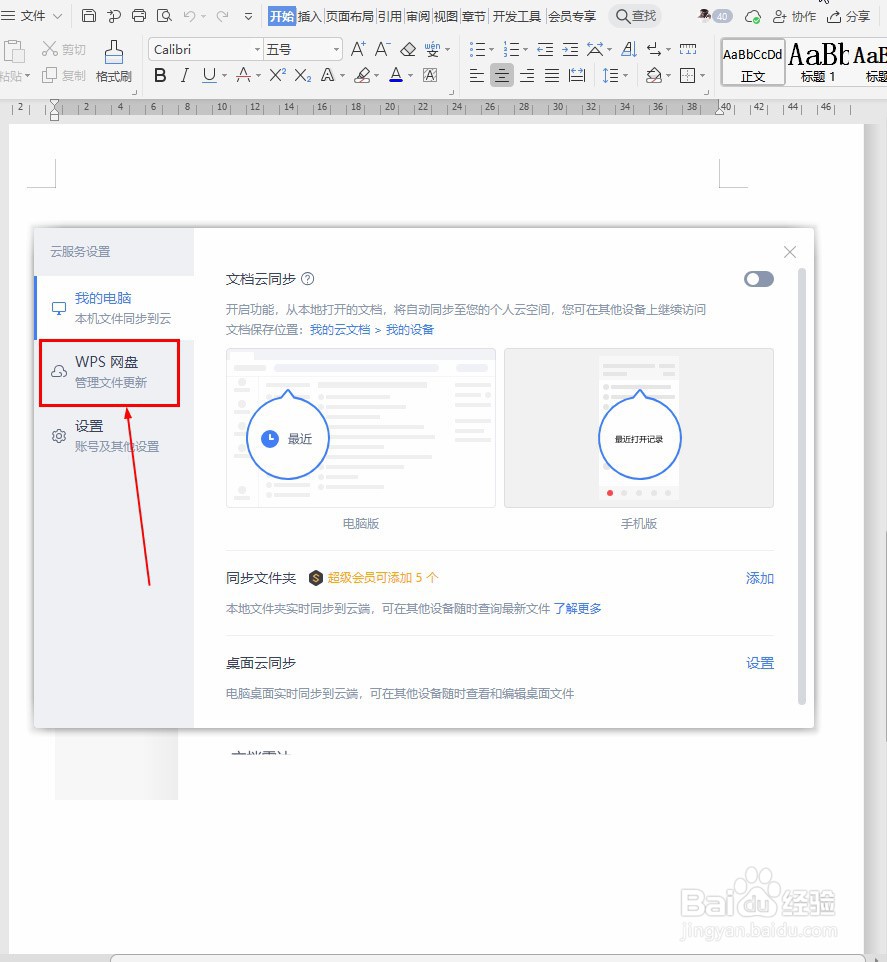This screenshot has height=962, width=887.
Task: Click the Save icon in quick toolbar
Action: coord(89,16)
